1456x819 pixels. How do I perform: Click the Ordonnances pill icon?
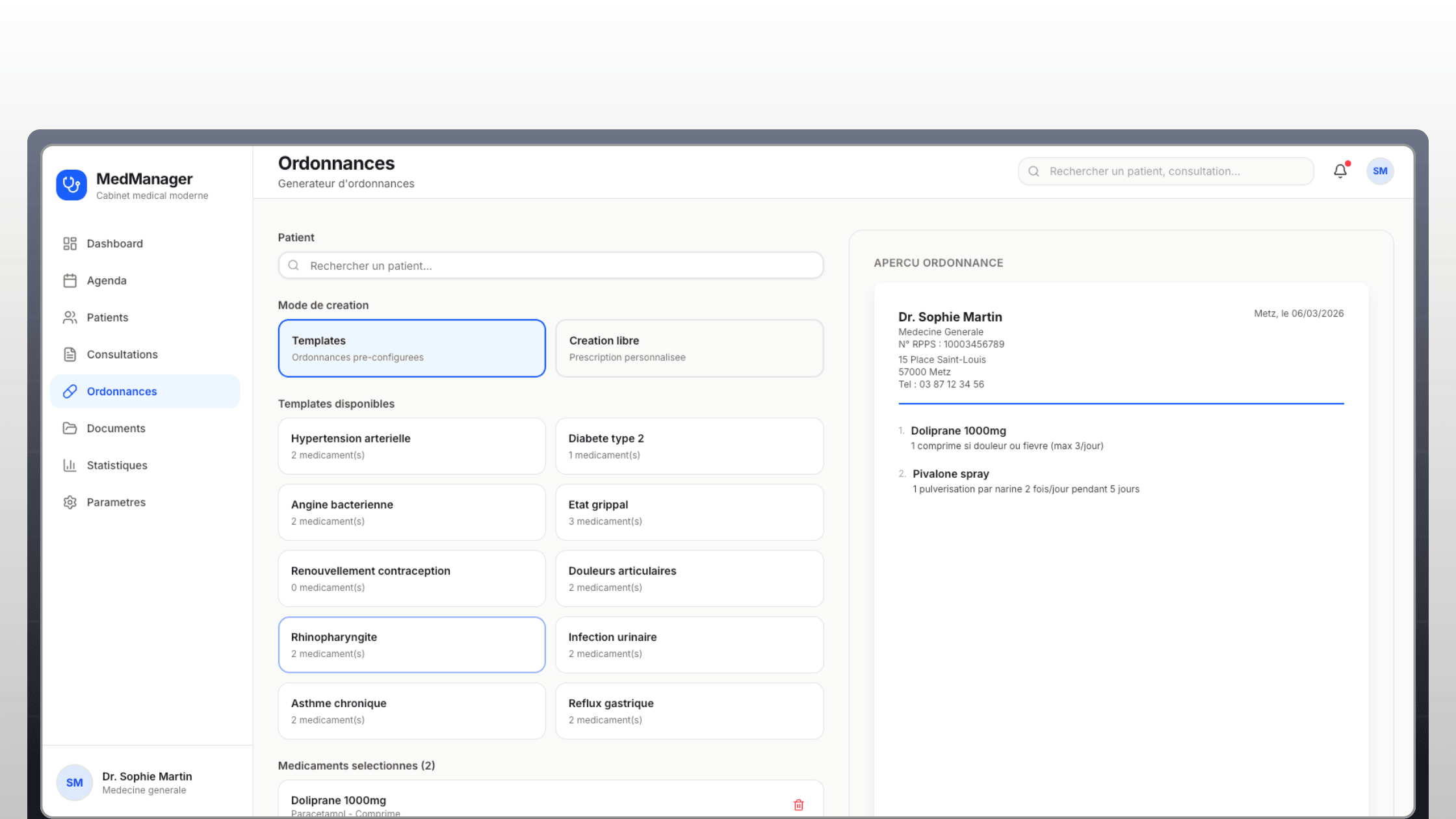[x=71, y=391]
